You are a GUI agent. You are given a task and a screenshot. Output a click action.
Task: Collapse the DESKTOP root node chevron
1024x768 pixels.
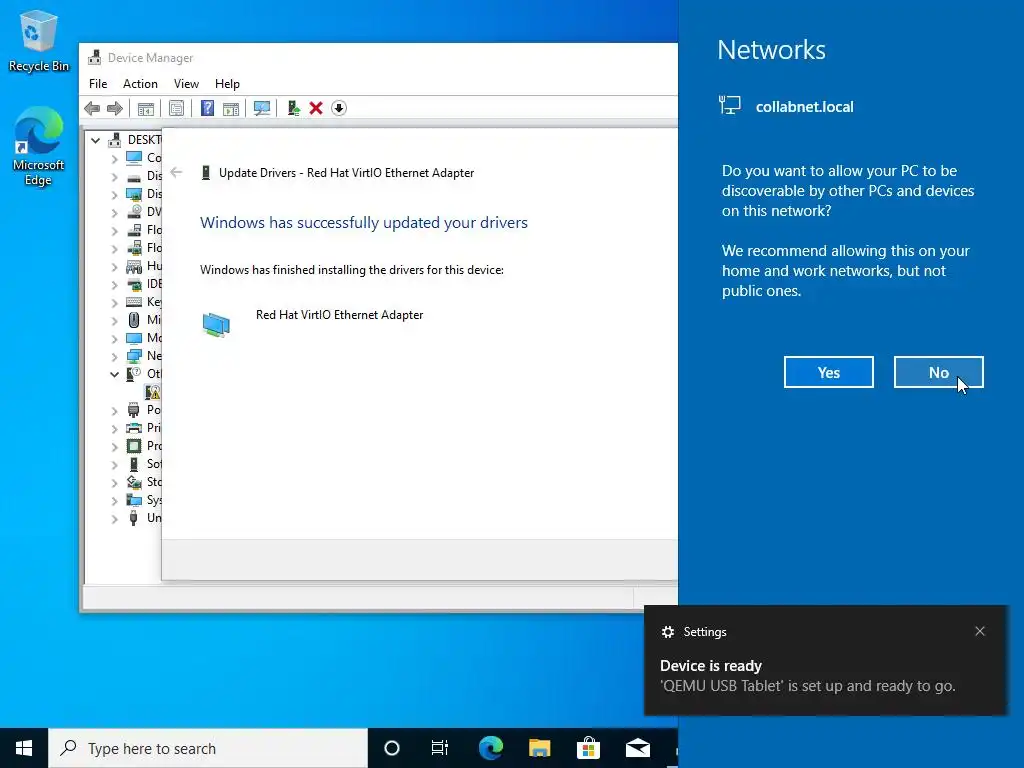tap(95, 140)
